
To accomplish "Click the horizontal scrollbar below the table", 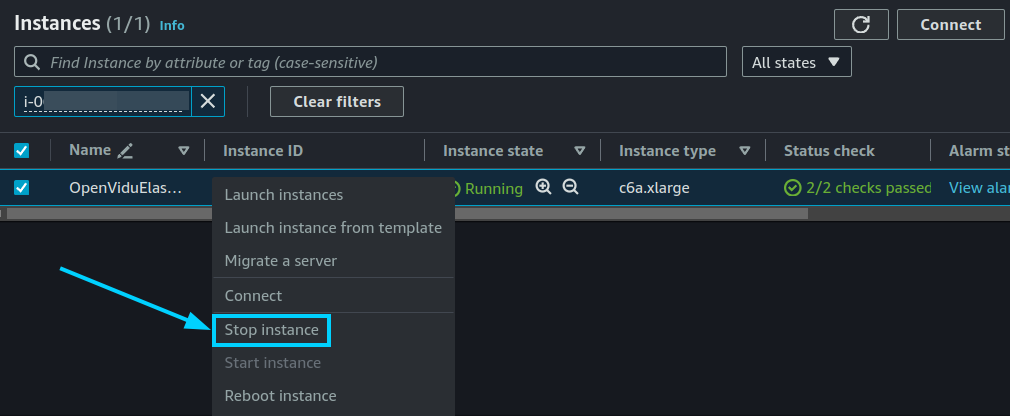I will pyautogui.click(x=407, y=213).
